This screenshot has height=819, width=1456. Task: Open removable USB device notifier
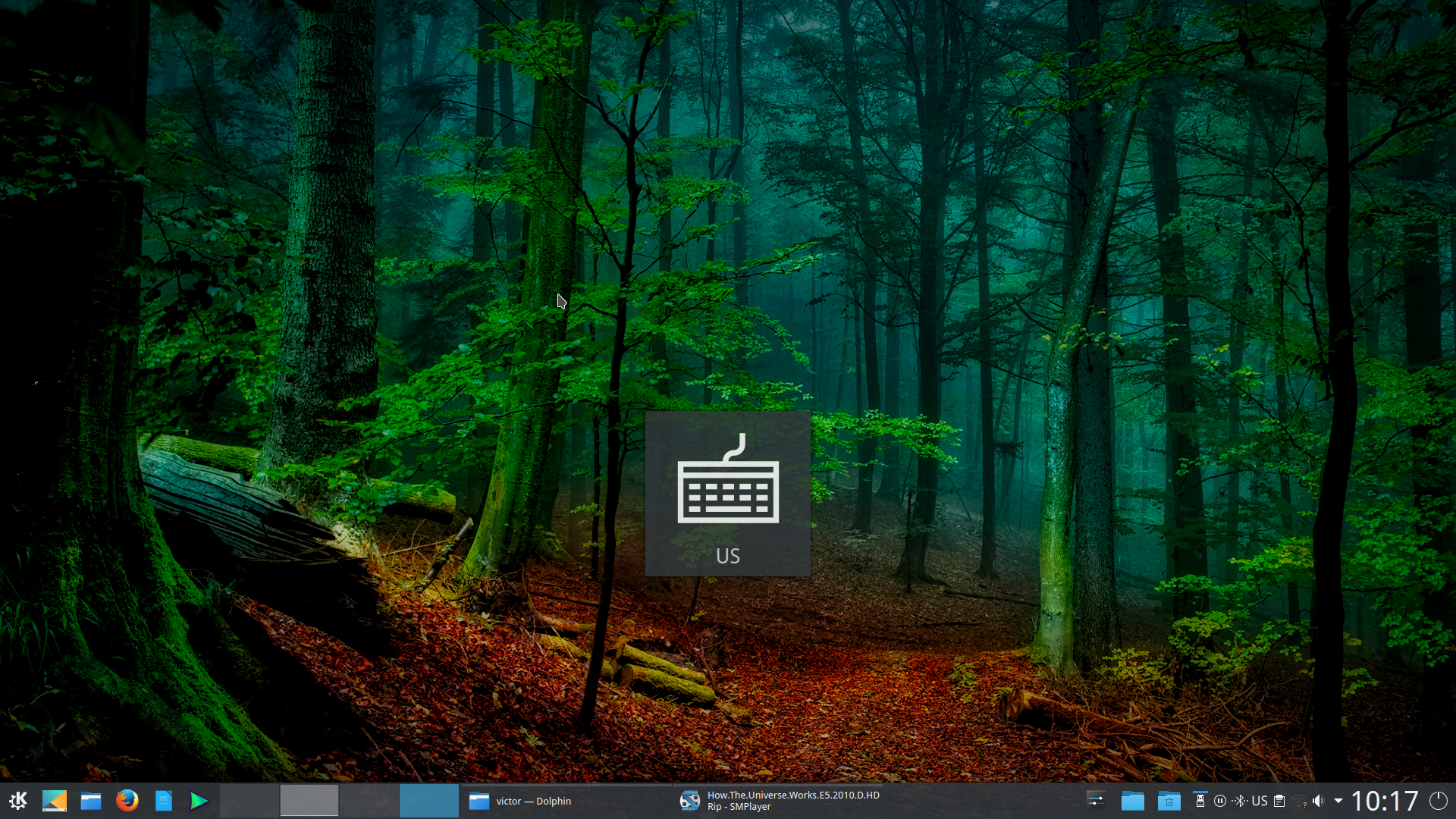[1200, 801]
